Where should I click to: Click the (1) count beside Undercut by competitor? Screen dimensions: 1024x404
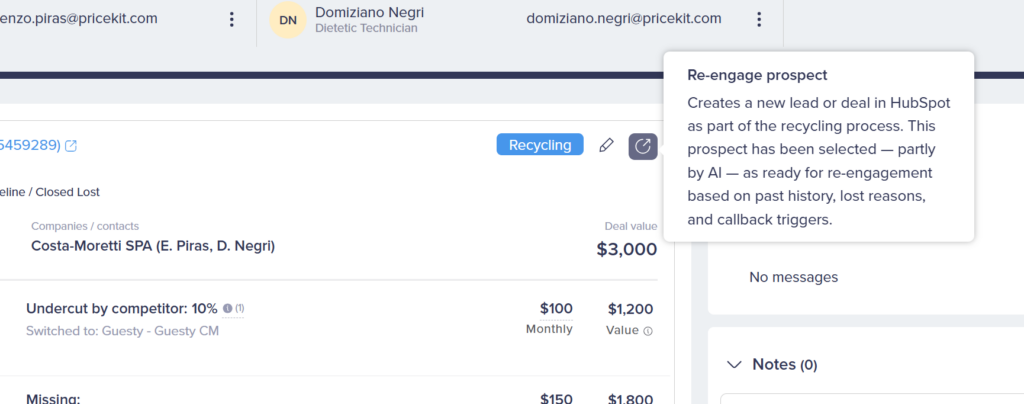point(240,309)
